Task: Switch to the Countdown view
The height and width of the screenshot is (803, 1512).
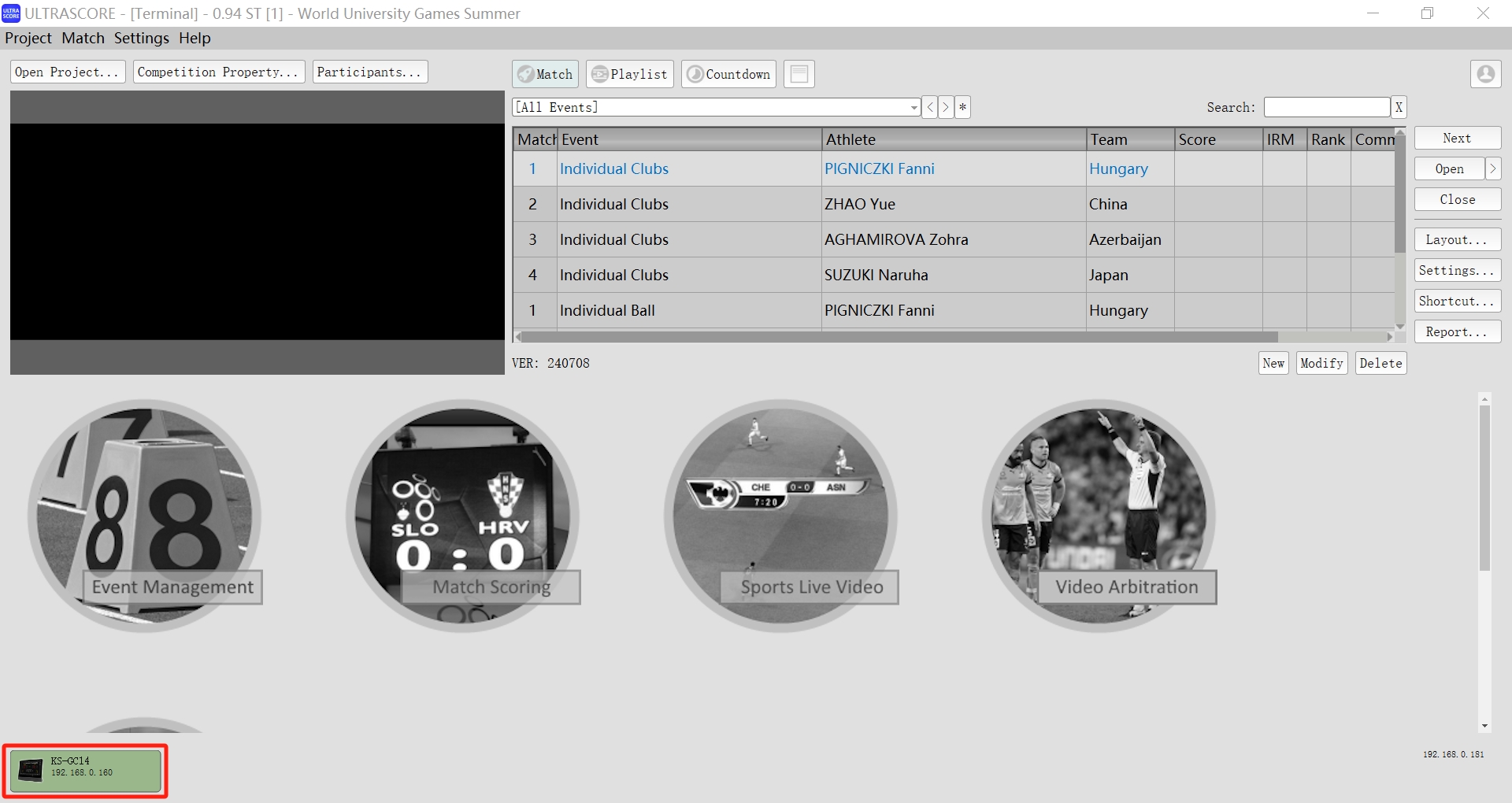Action: [x=728, y=74]
